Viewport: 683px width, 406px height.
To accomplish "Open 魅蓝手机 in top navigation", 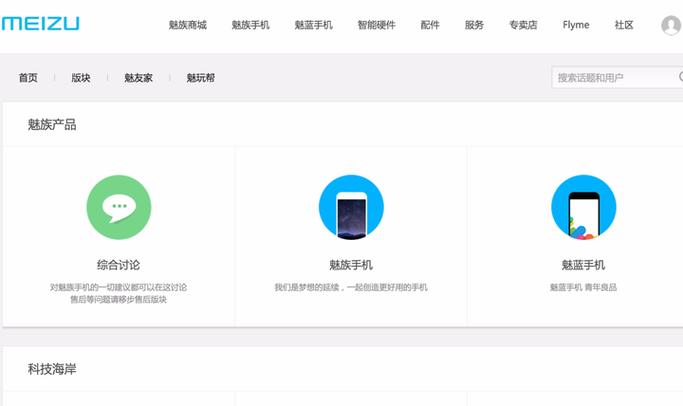I will click(314, 25).
